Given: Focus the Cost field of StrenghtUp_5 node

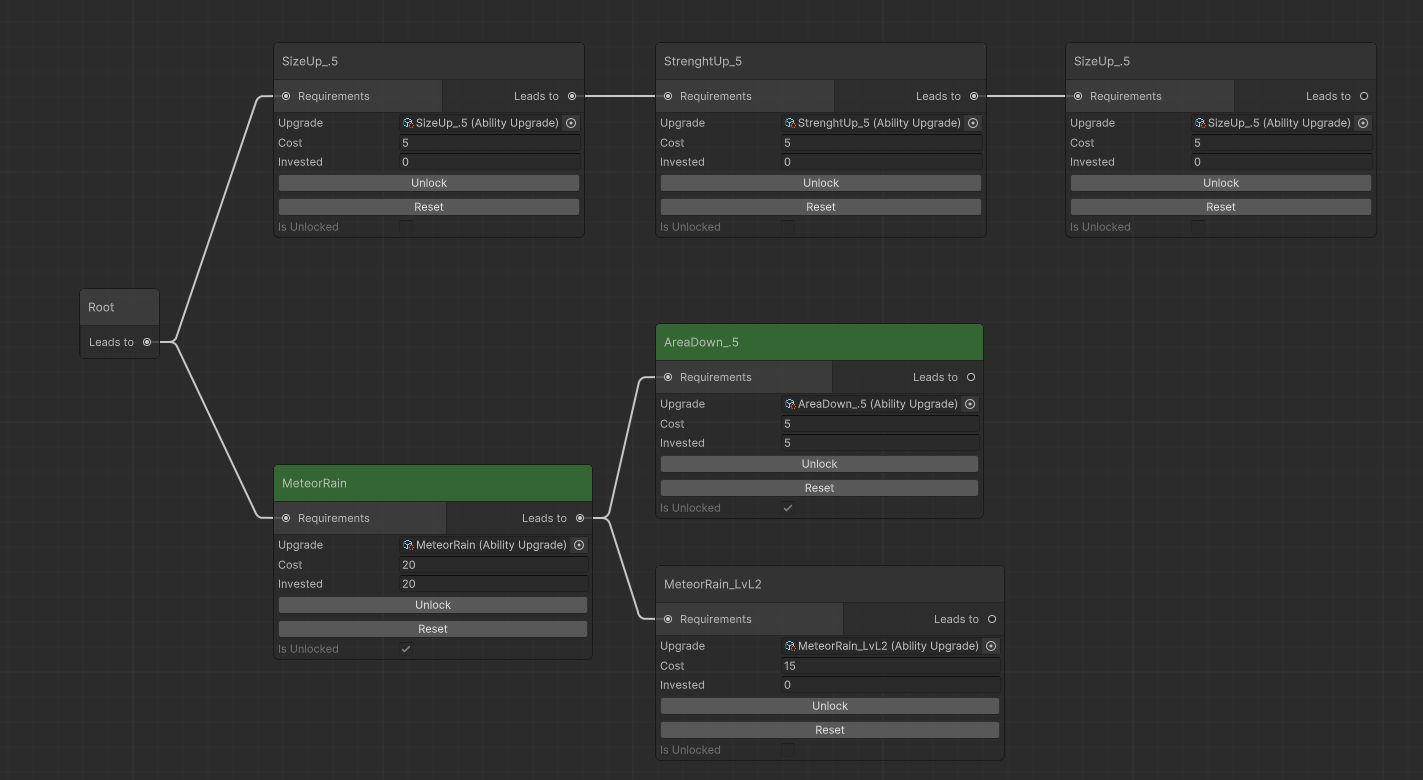Looking at the screenshot, I should [882, 143].
